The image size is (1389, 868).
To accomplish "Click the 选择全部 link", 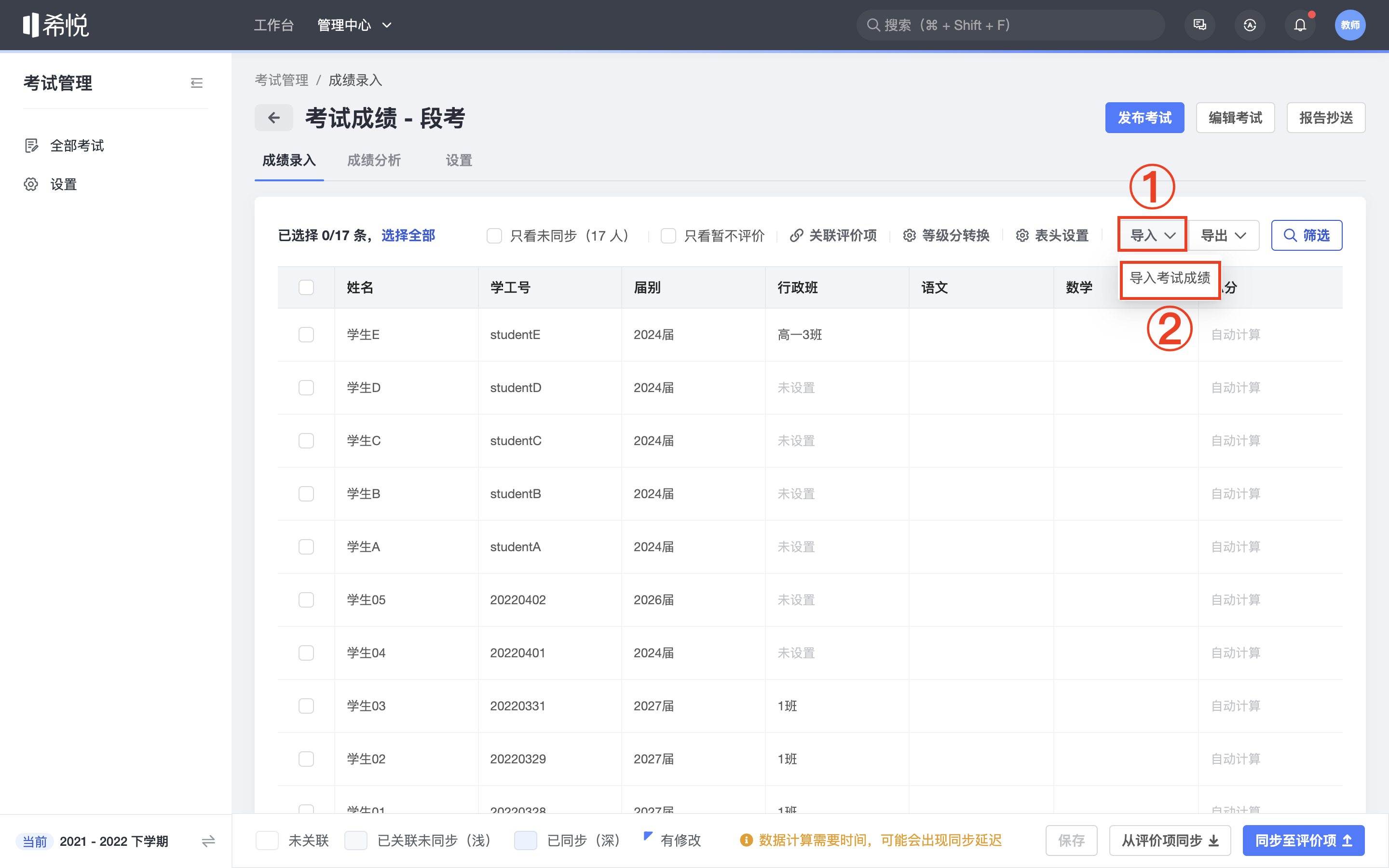I will pyautogui.click(x=408, y=235).
